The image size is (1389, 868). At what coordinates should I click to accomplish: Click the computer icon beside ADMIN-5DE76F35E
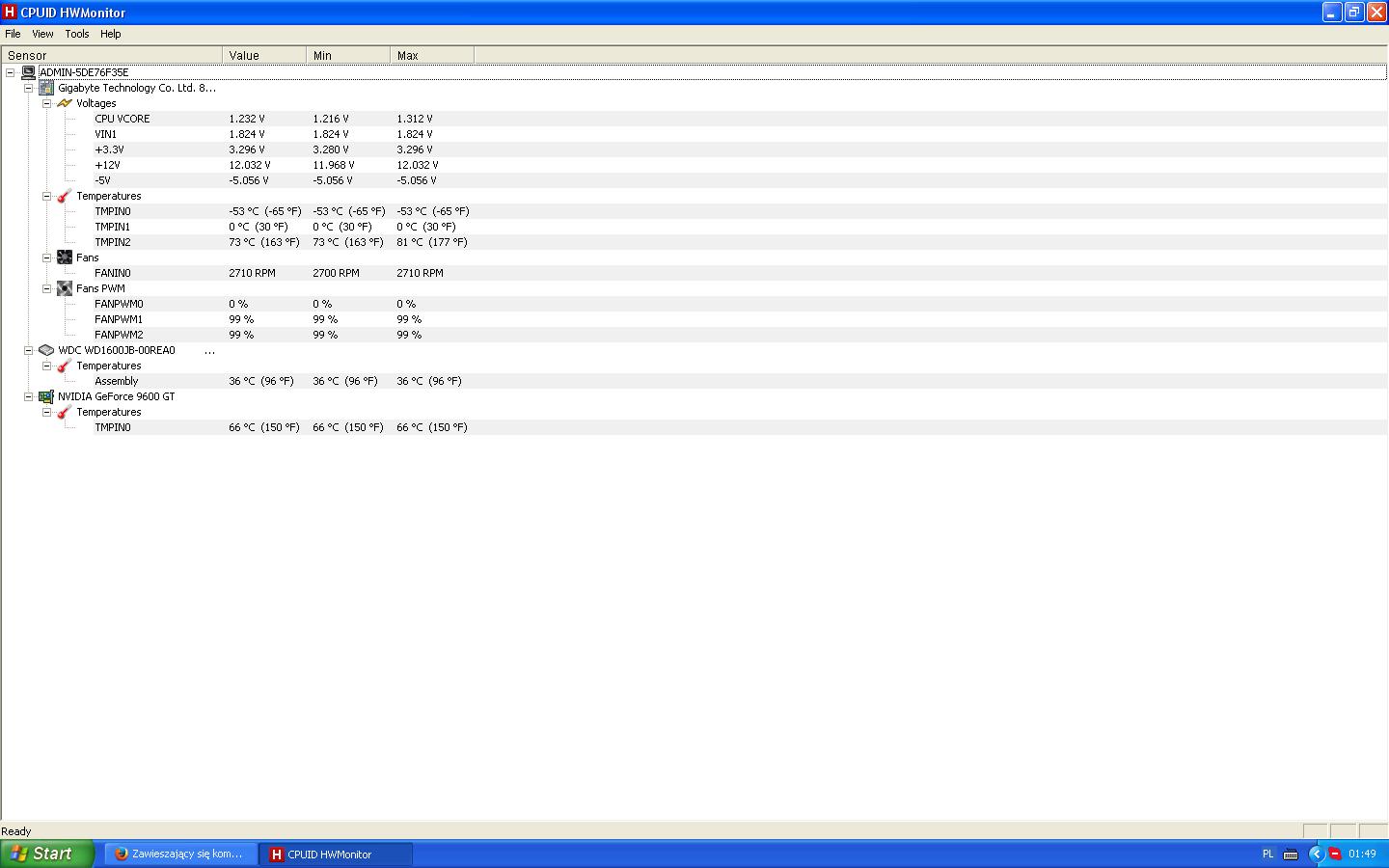(28, 72)
